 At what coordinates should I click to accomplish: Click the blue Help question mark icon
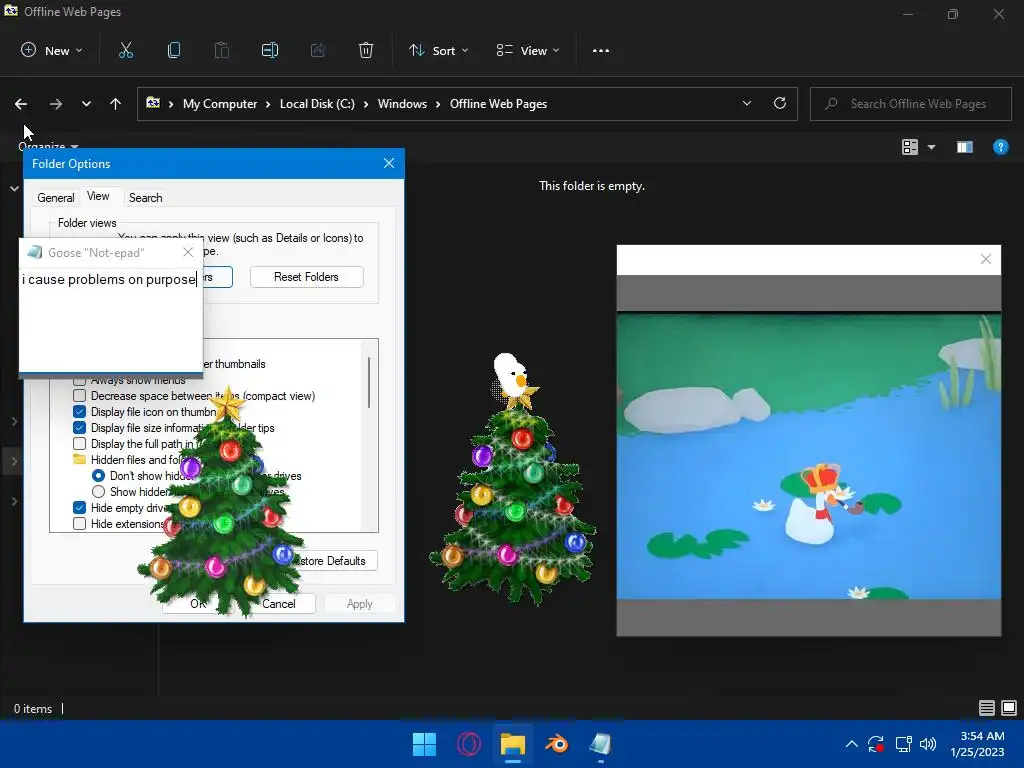(x=1000, y=147)
